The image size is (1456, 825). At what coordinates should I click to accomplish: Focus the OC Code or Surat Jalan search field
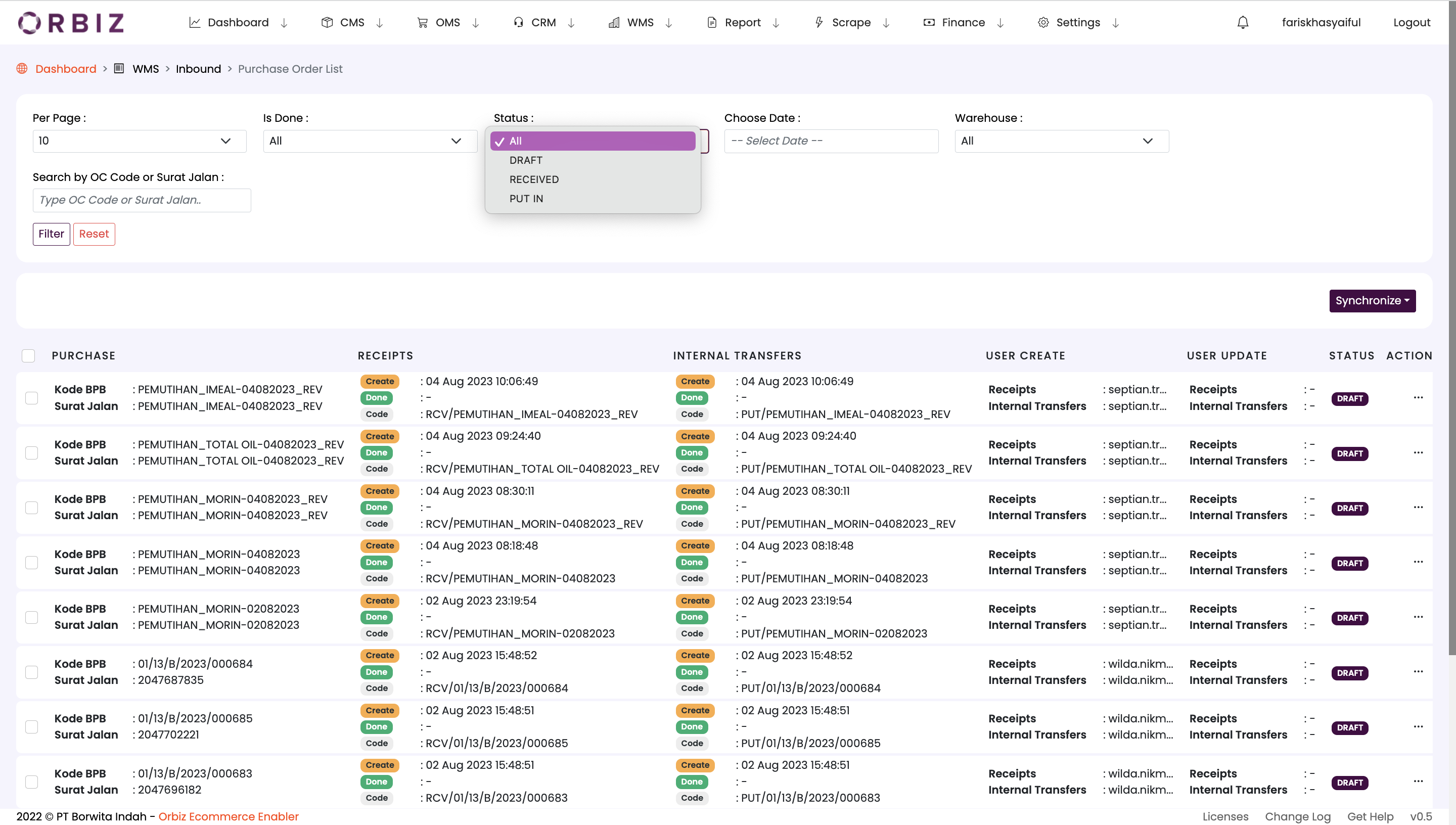(x=142, y=200)
